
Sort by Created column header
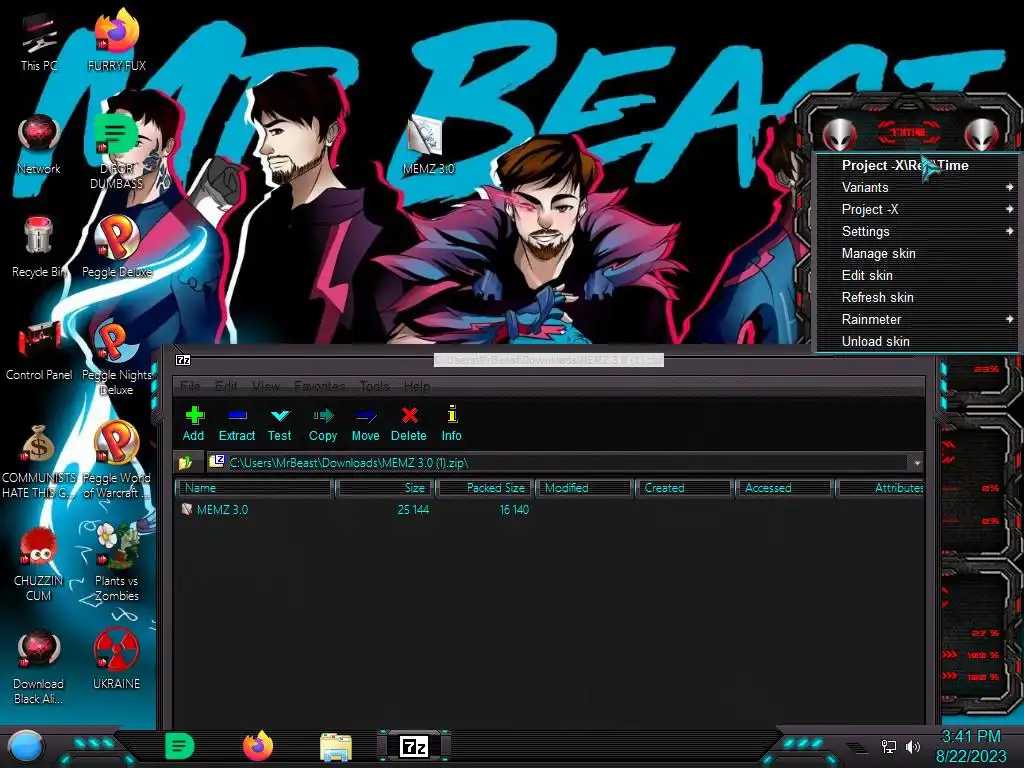[684, 488]
